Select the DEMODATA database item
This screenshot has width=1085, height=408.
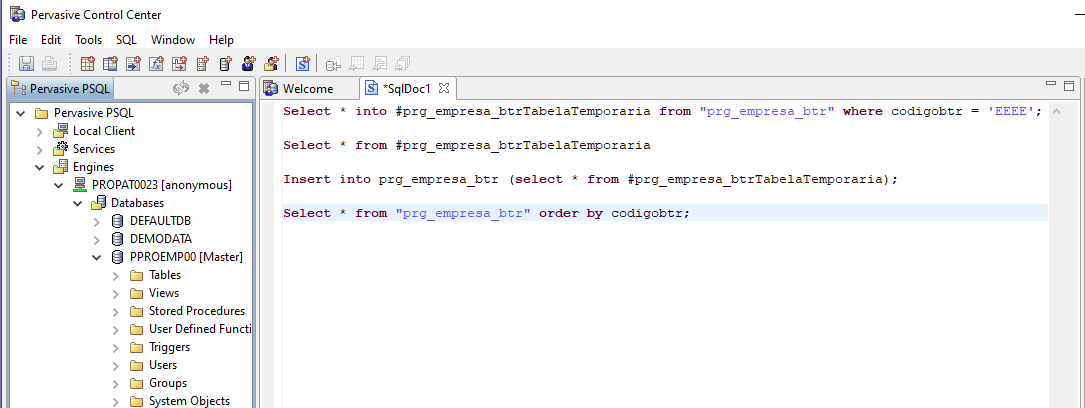(161, 239)
